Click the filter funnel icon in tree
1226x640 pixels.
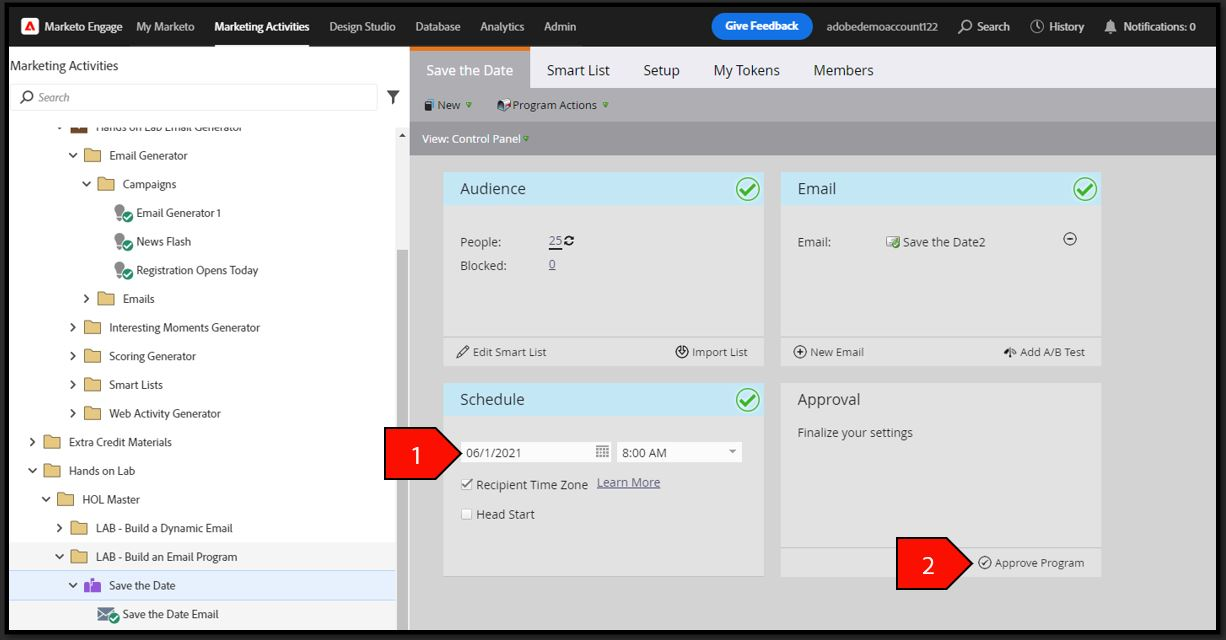pos(393,97)
